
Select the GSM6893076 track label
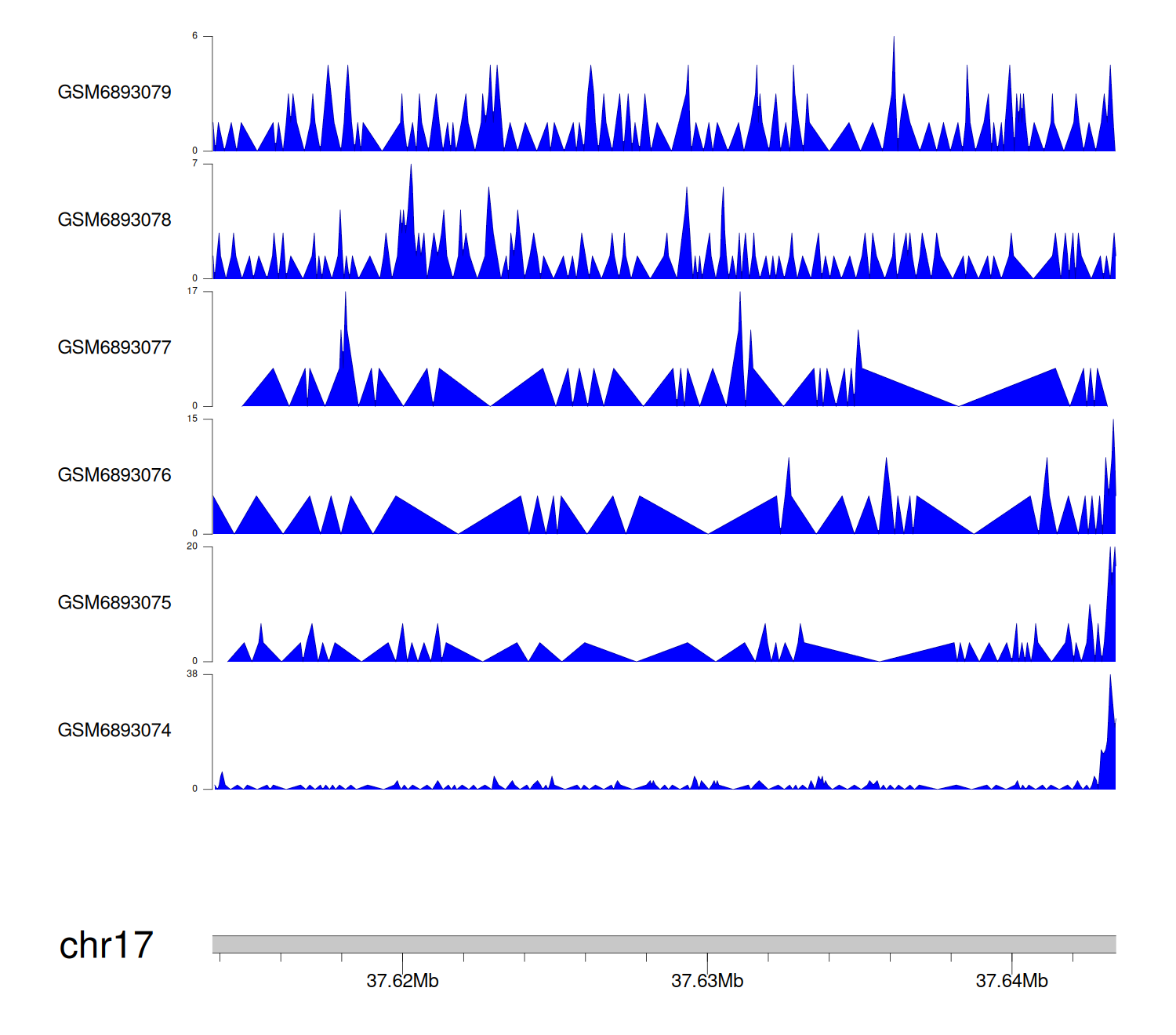tap(114, 475)
